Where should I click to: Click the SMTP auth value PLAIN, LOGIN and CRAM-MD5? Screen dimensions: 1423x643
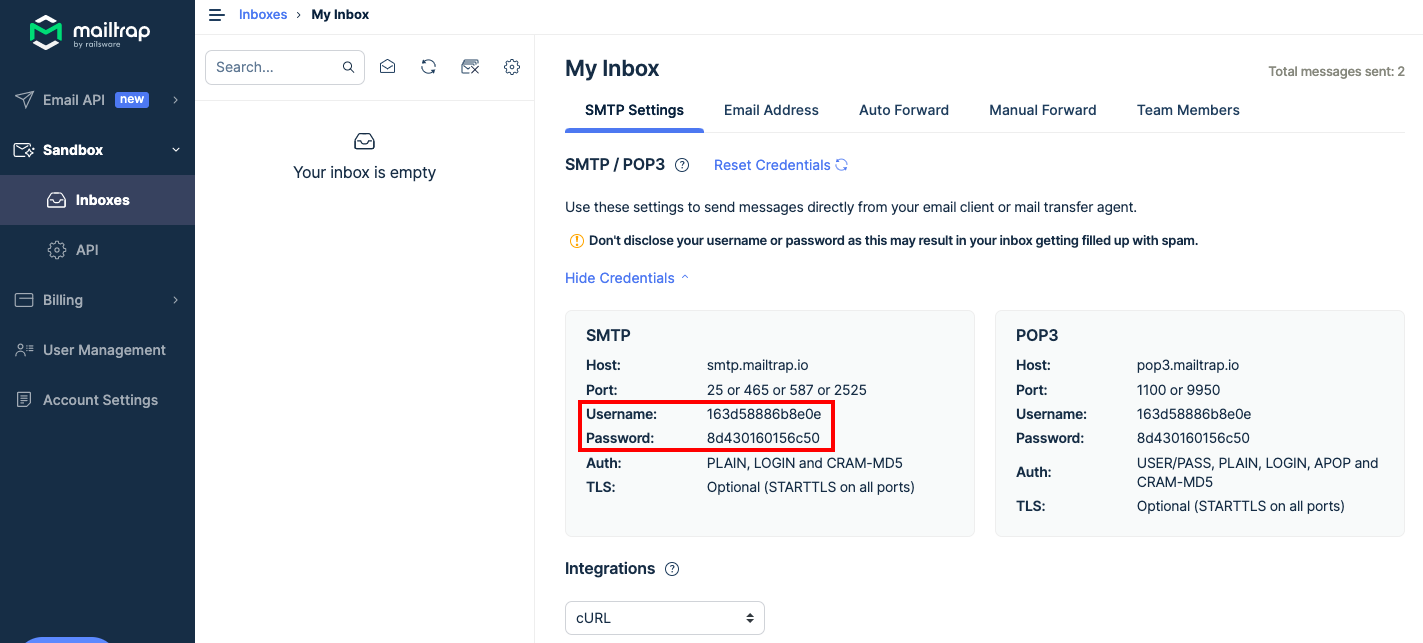[805, 463]
